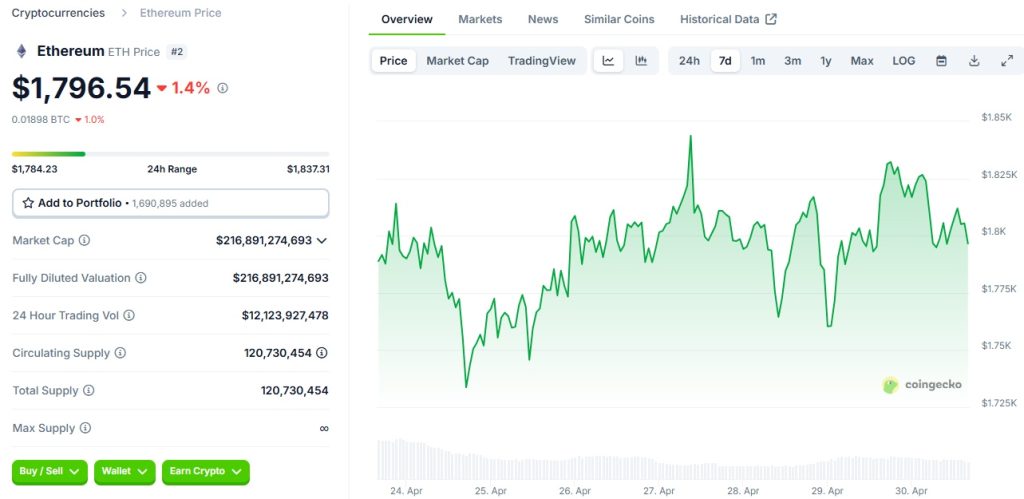Click the info icon next to 1.4% change
Screen dimensions: 1024x499
point(223,88)
